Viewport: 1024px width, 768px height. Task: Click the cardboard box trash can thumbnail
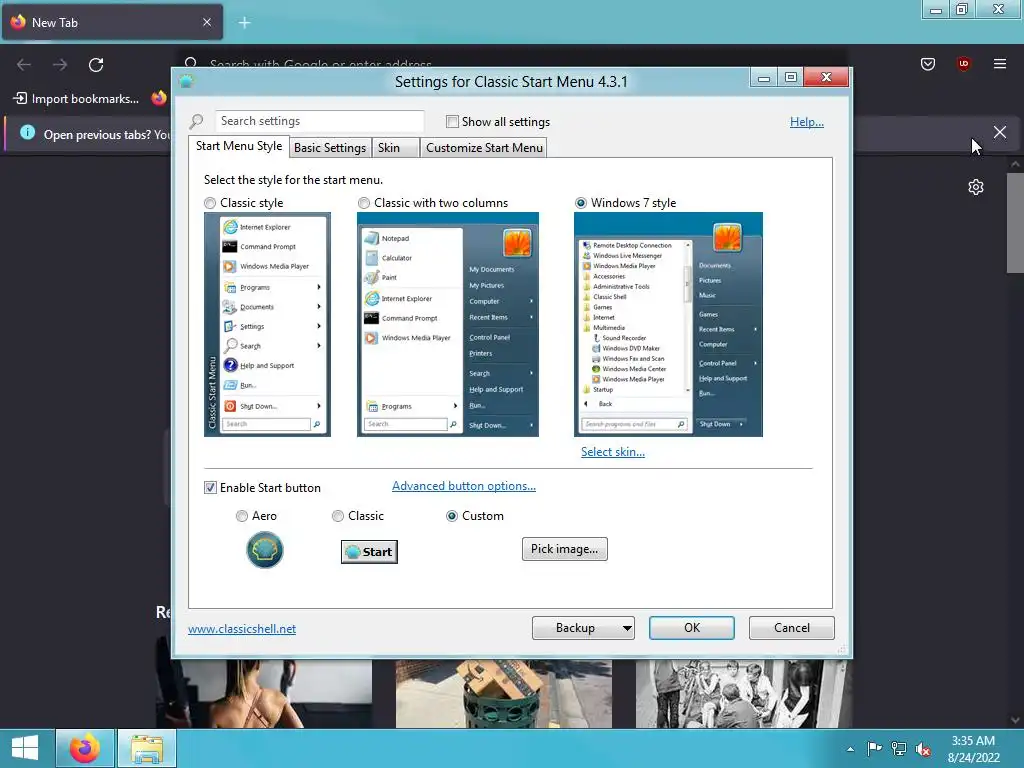(x=504, y=694)
